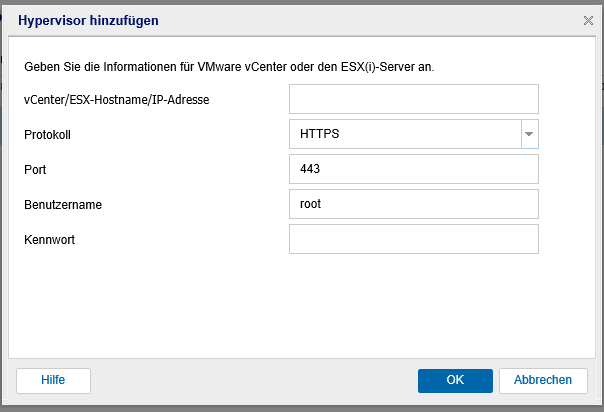Click the Benutzername label
The width and height of the screenshot is (604, 412).
pyautogui.click(x=63, y=204)
